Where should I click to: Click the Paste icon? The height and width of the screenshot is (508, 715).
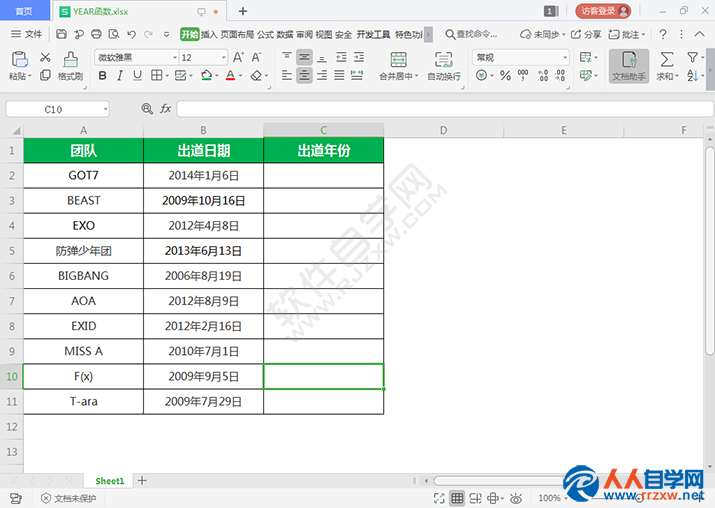pos(20,60)
